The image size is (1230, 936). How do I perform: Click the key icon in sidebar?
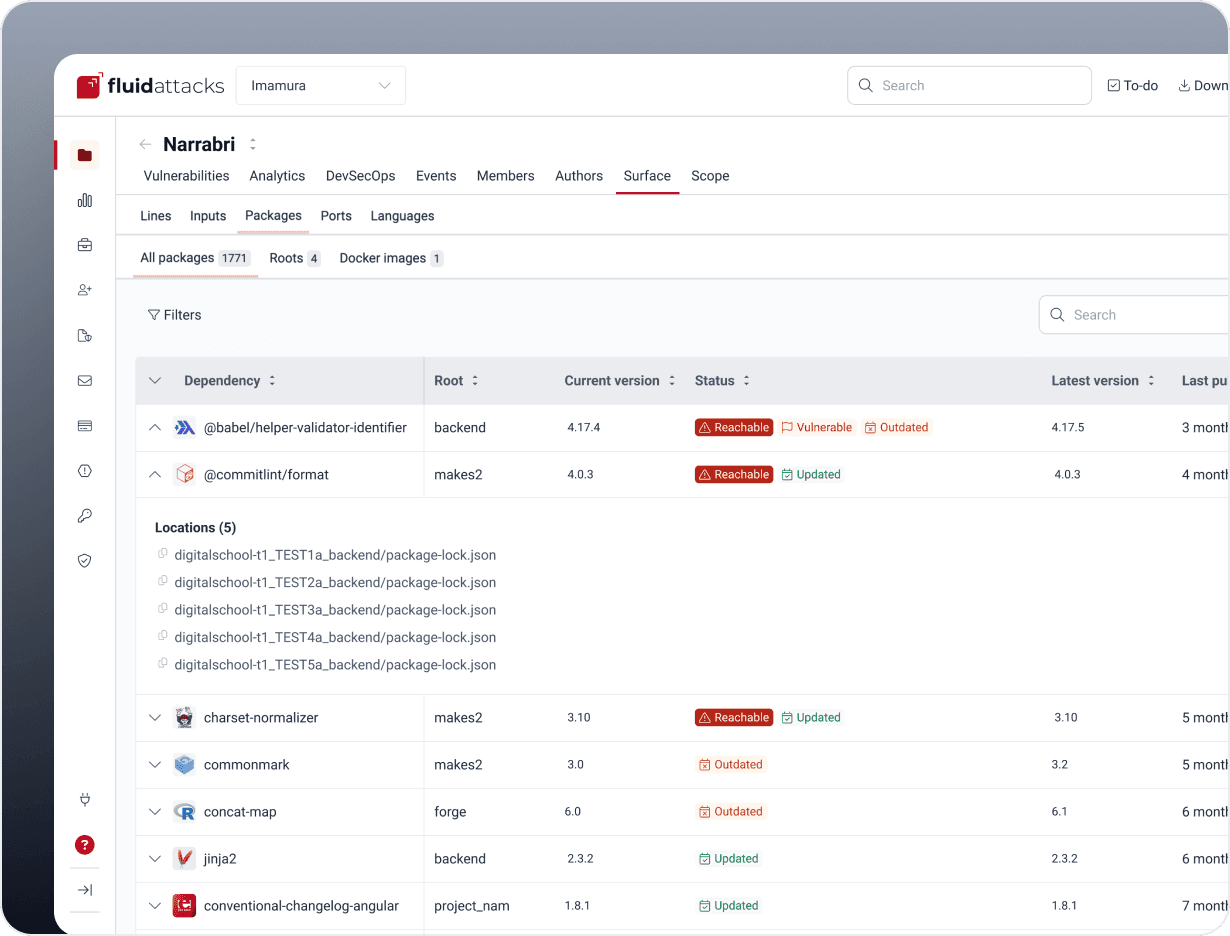click(84, 516)
